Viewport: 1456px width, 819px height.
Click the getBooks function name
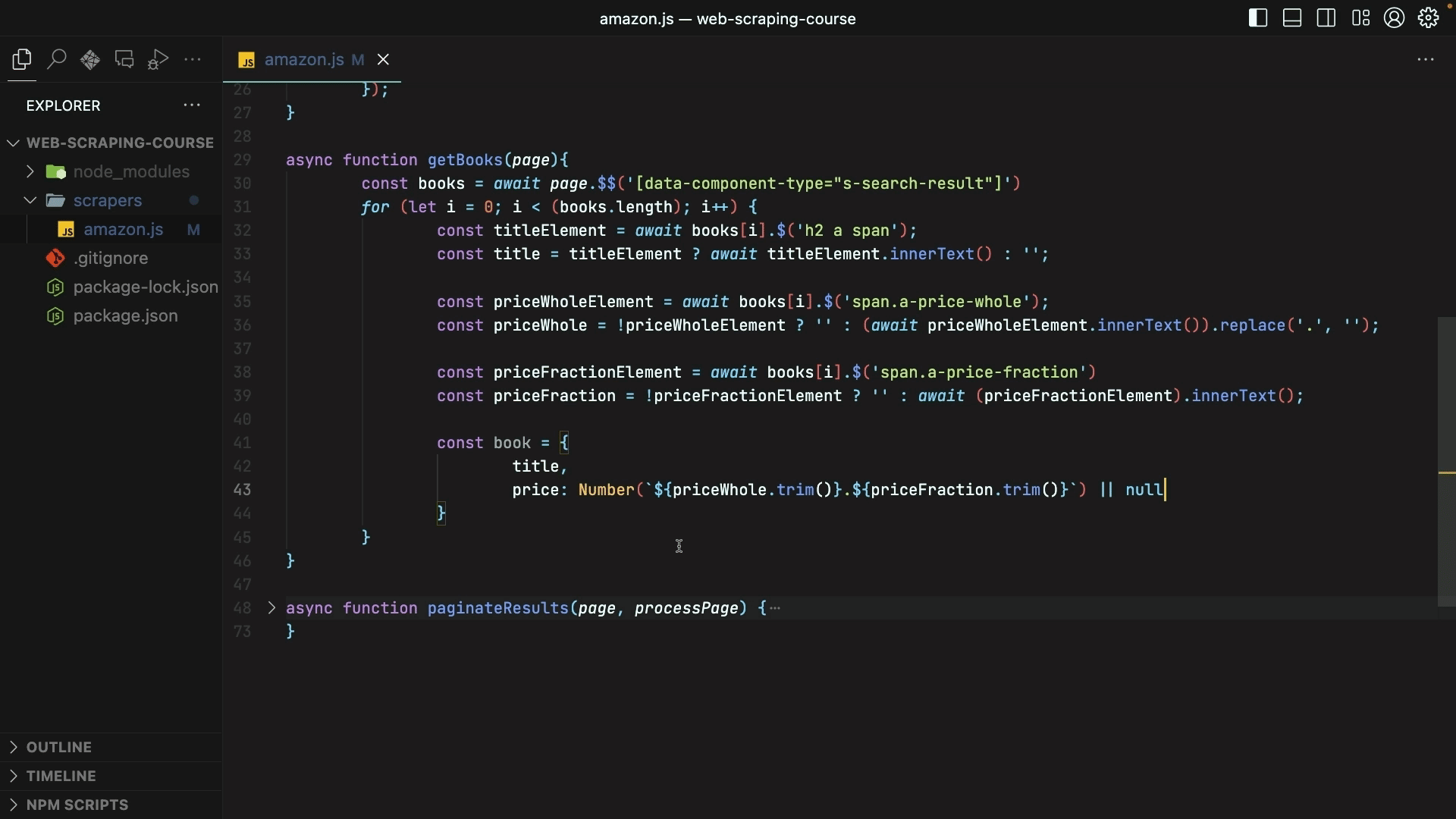coord(465,160)
